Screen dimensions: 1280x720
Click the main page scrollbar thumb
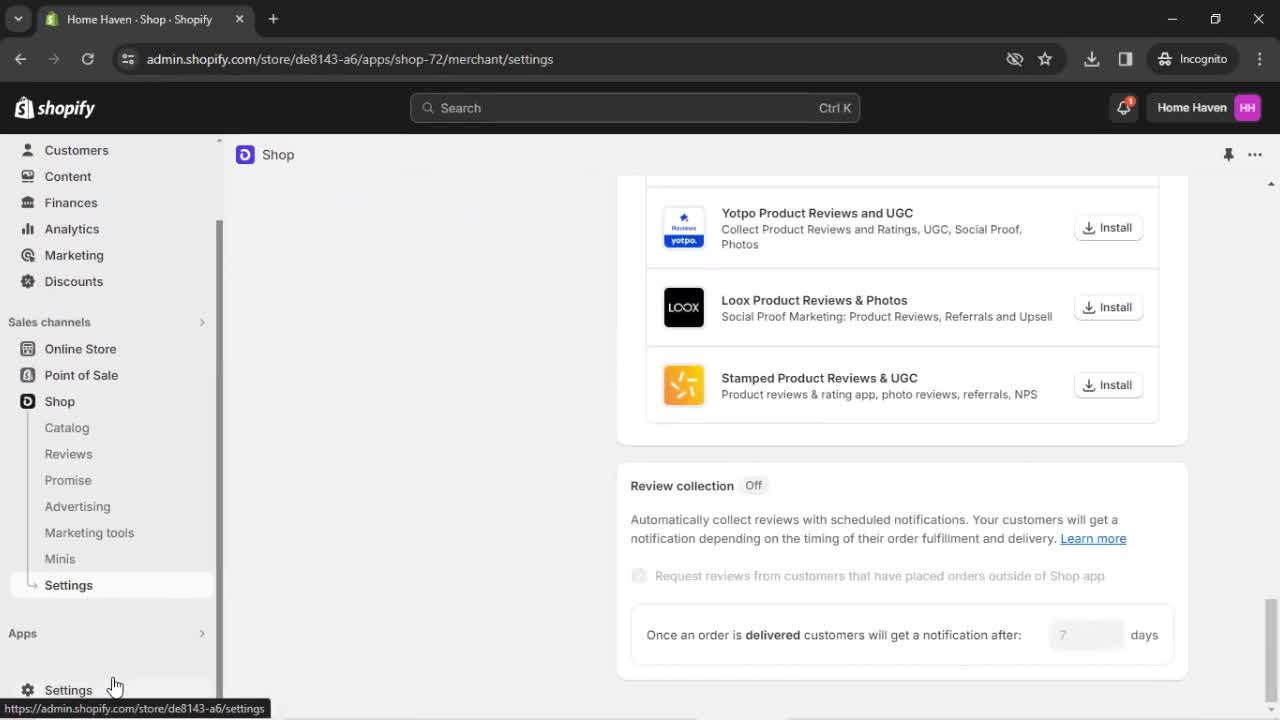(1271, 650)
